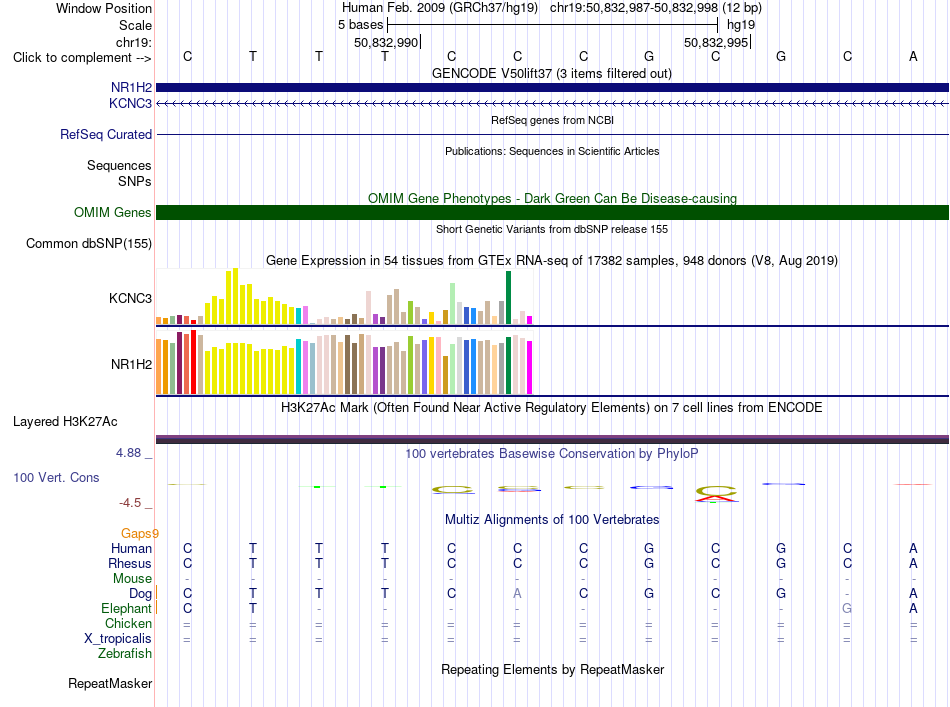The width and height of the screenshot is (950, 707).
Task: Click the 'RefSeq genes from NCBI' title
Action: [552, 120]
